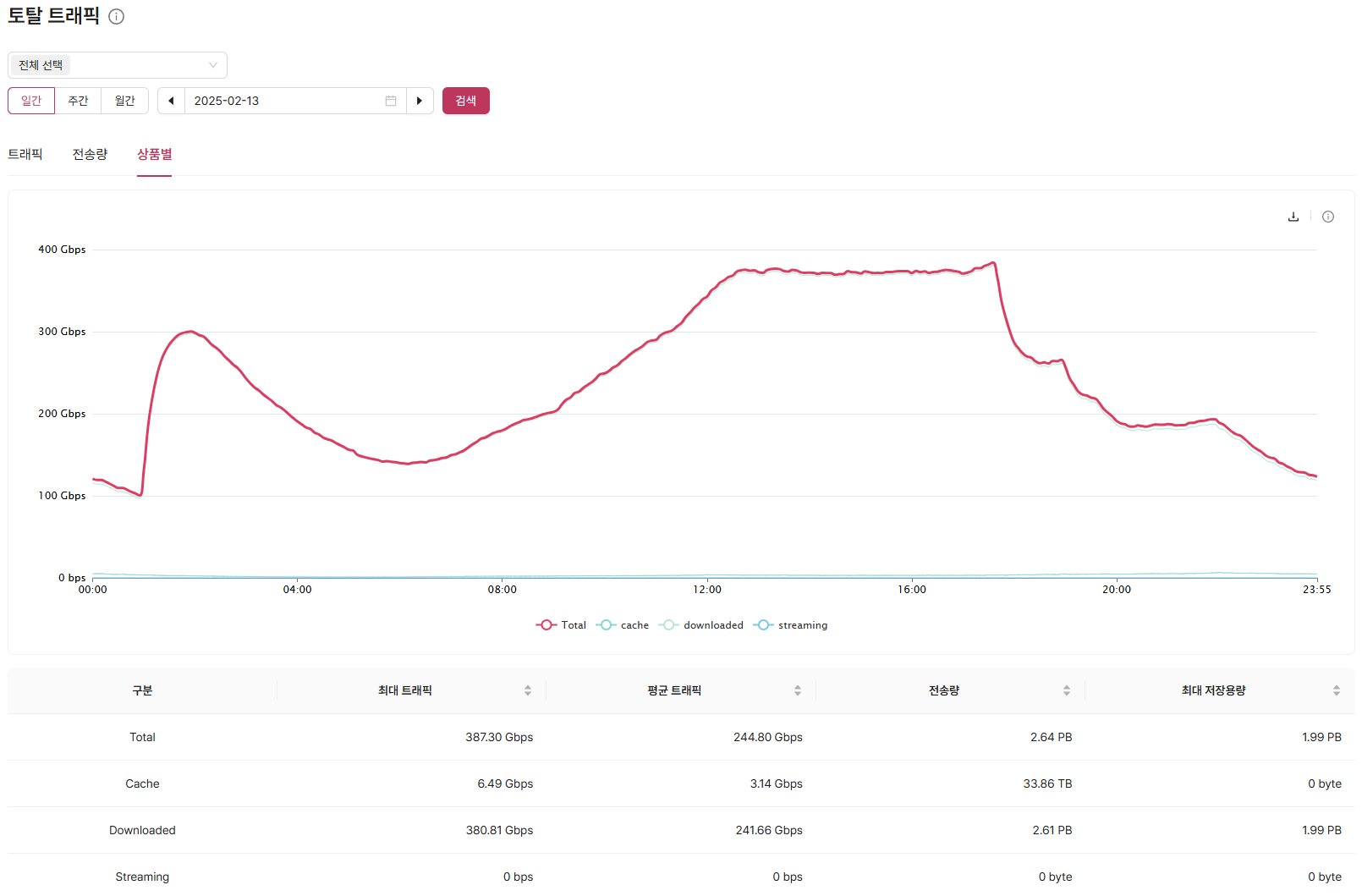Sort by 최대 저장용량 column sort icon
The width and height of the screenshot is (1362, 896).
[x=1336, y=690]
